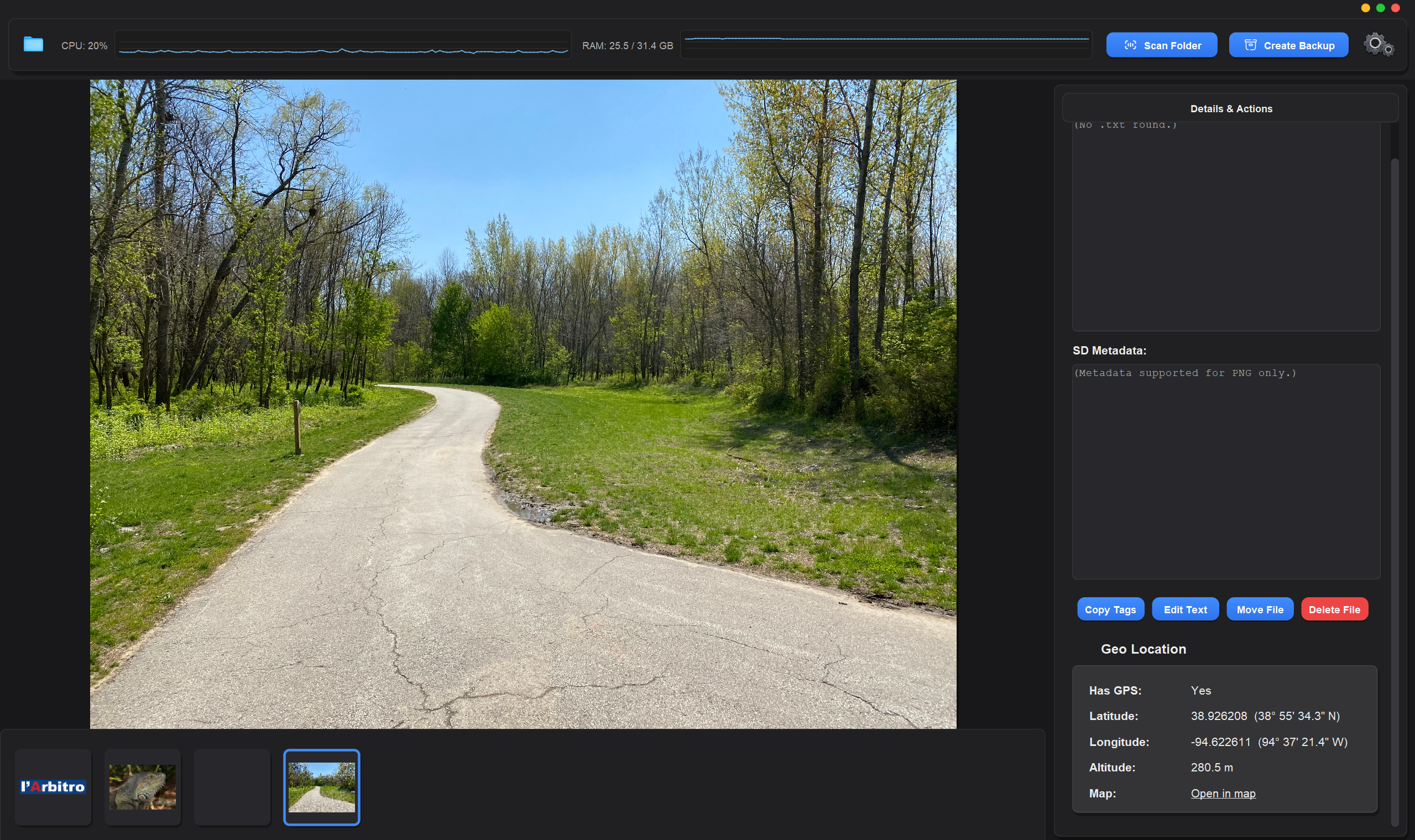This screenshot has width=1415, height=840.
Task: Select the blank third thumbnail
Action: tap(232, 787)
